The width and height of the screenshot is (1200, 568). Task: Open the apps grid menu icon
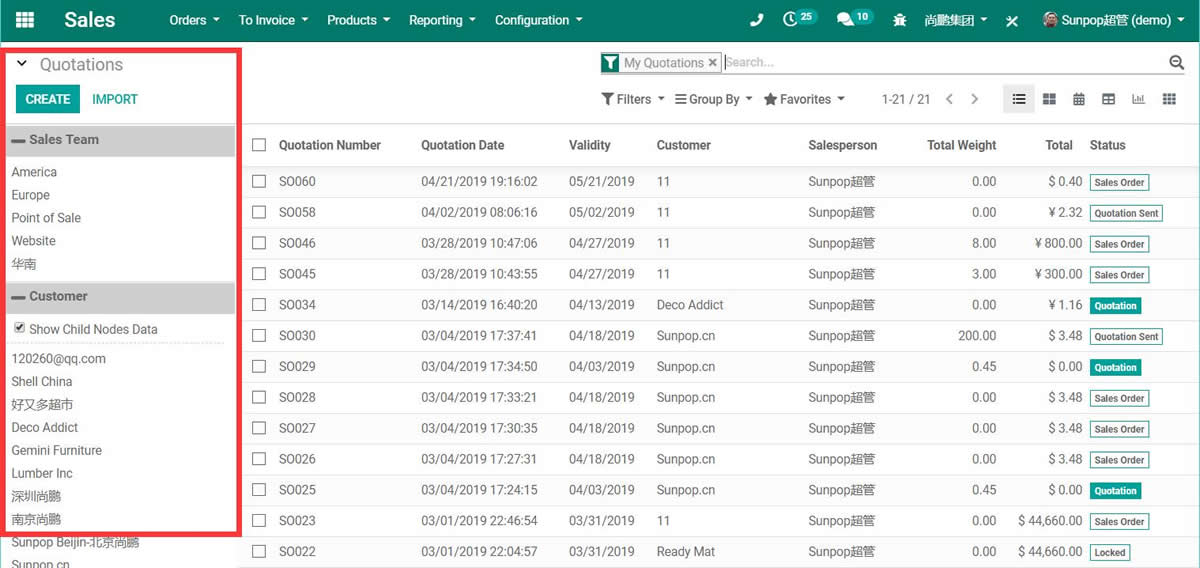25,20
